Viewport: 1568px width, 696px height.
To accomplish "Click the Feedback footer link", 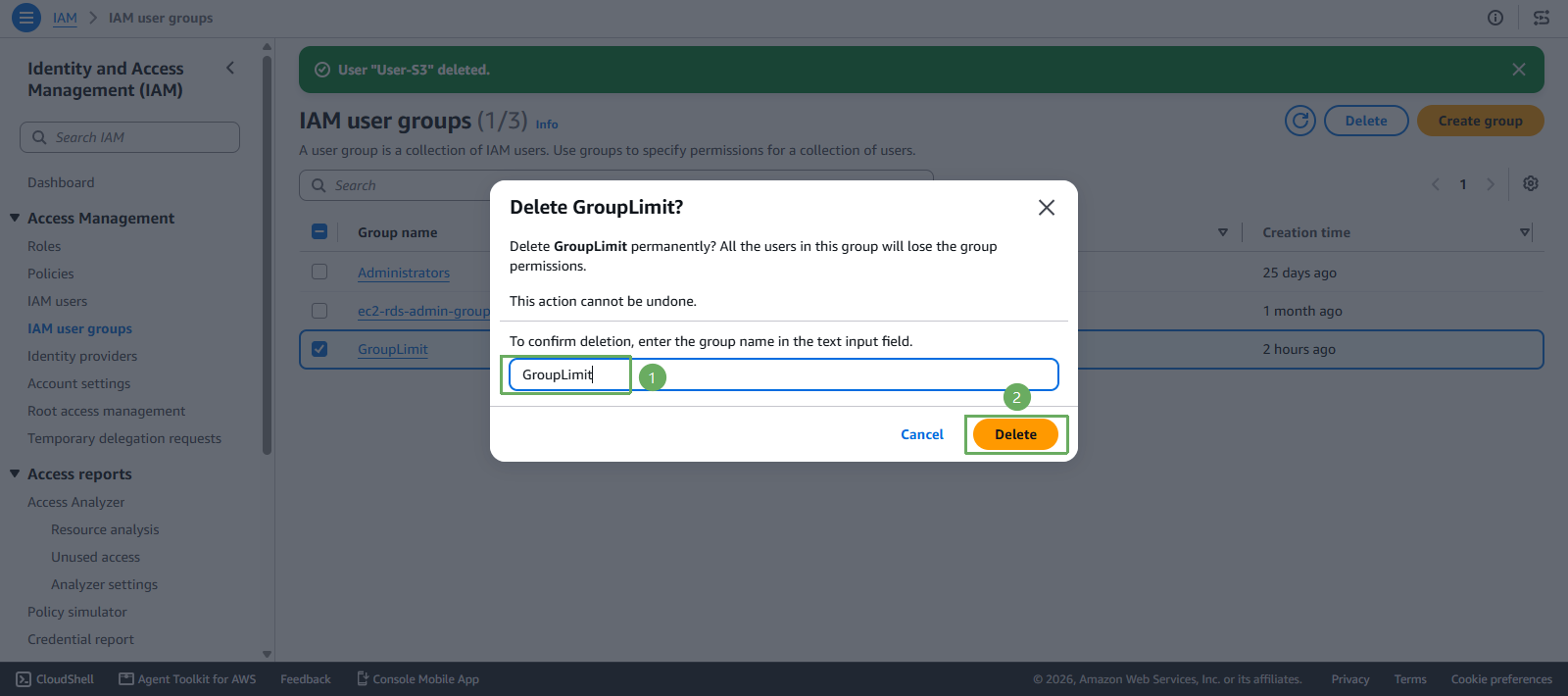I will point(306,679).
